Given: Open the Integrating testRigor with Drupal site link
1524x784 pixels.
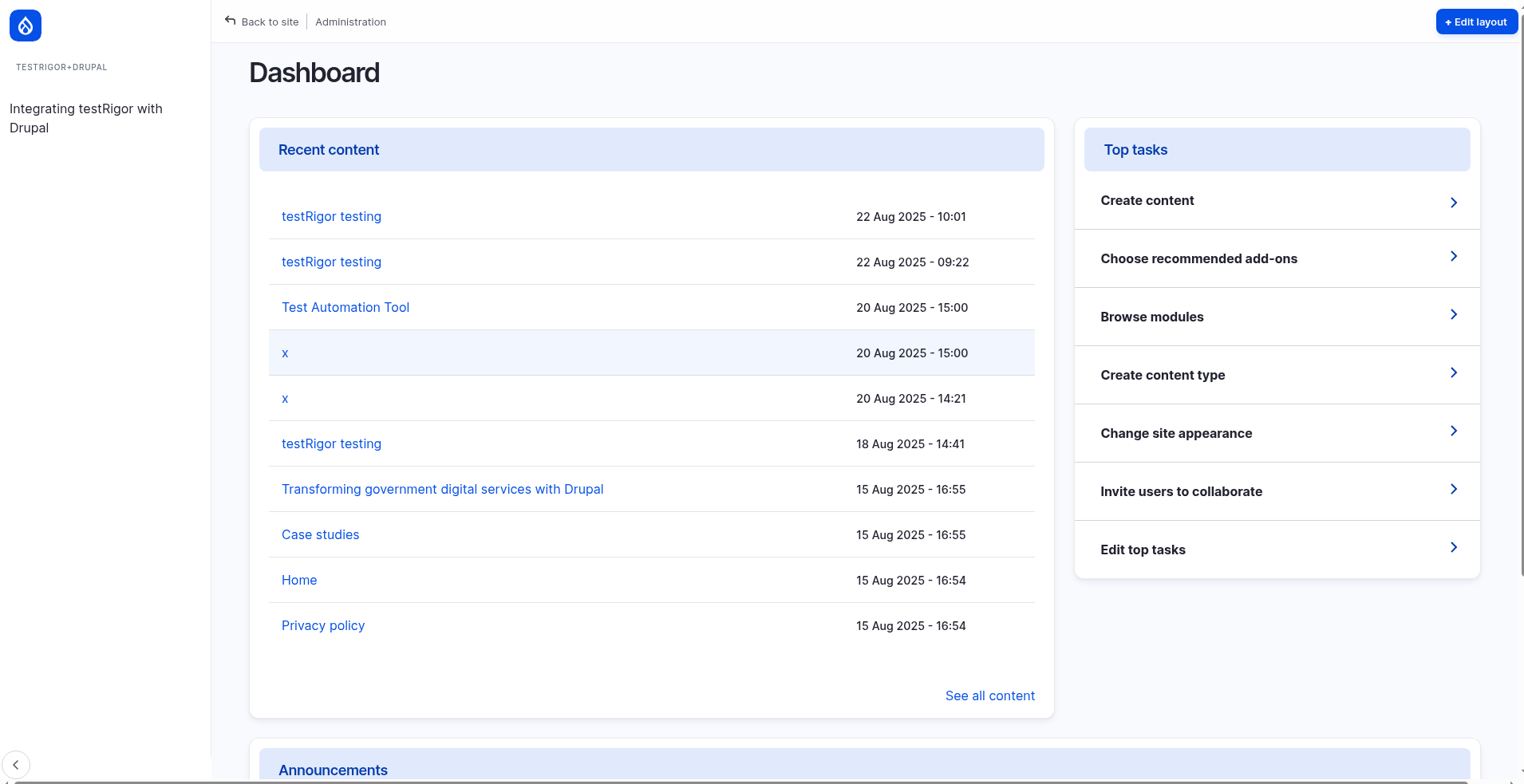Looking at the screenshot, I should coord(86,118).
